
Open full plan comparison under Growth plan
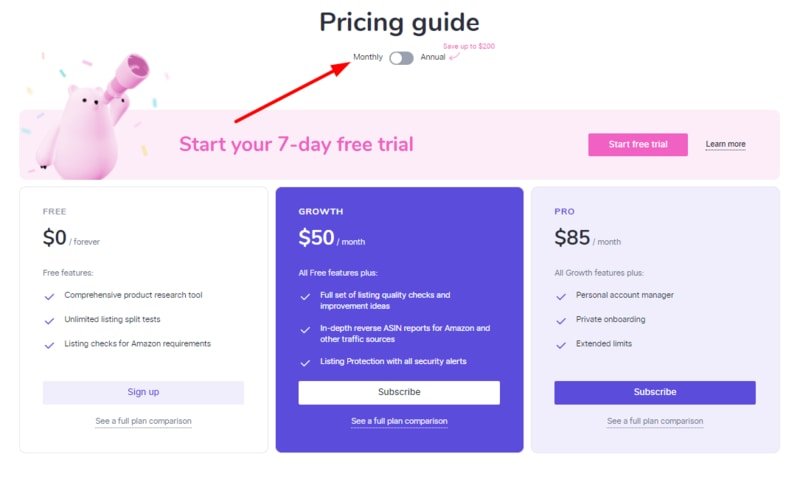click(x=399, y=421)
